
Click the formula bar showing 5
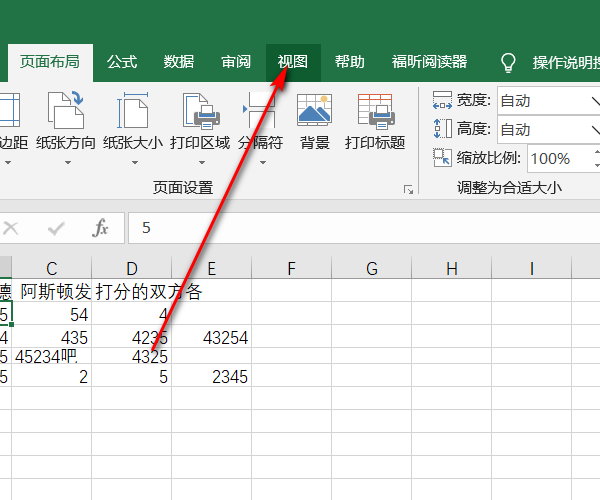pyautogui.click(x=364, y=228)
